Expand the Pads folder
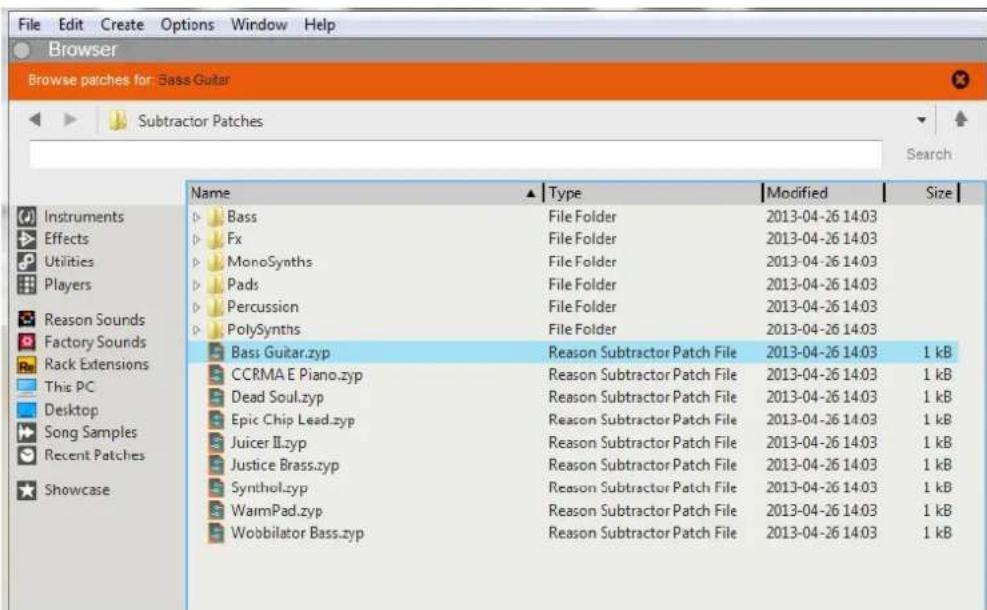This screenshot has height=610, width=987. point(196,285)
